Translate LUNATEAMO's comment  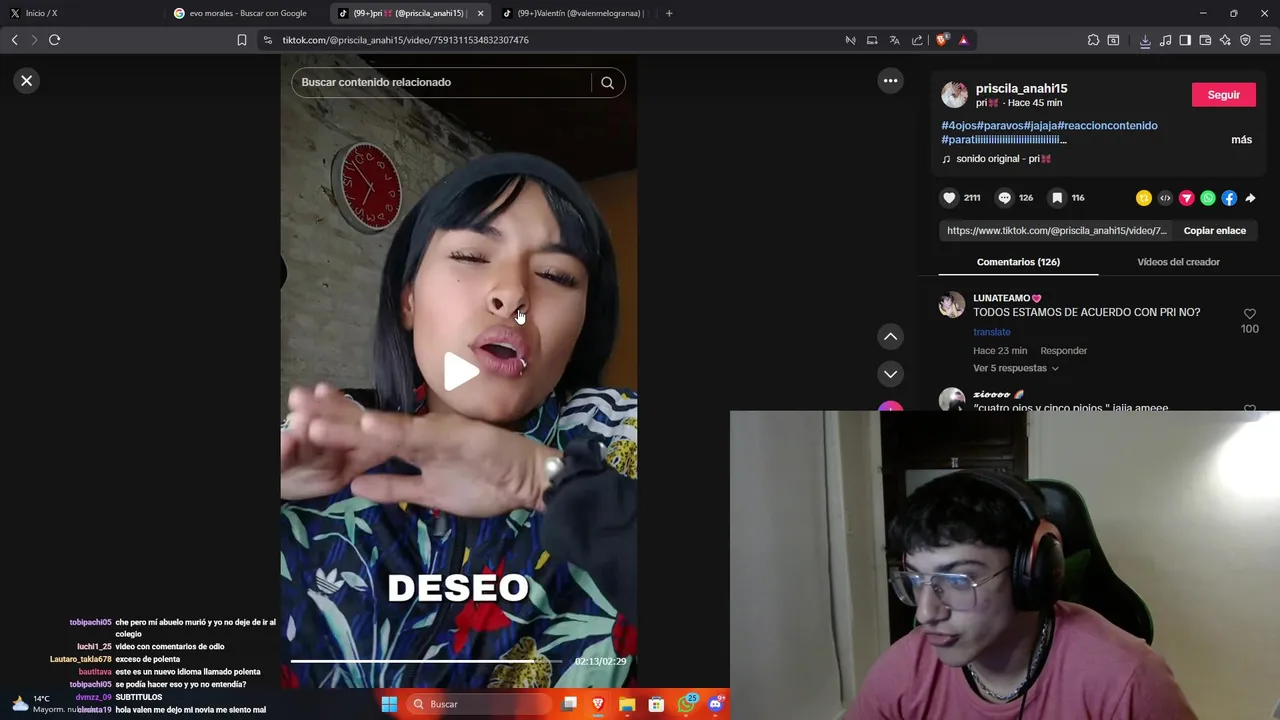pos(992,332)
